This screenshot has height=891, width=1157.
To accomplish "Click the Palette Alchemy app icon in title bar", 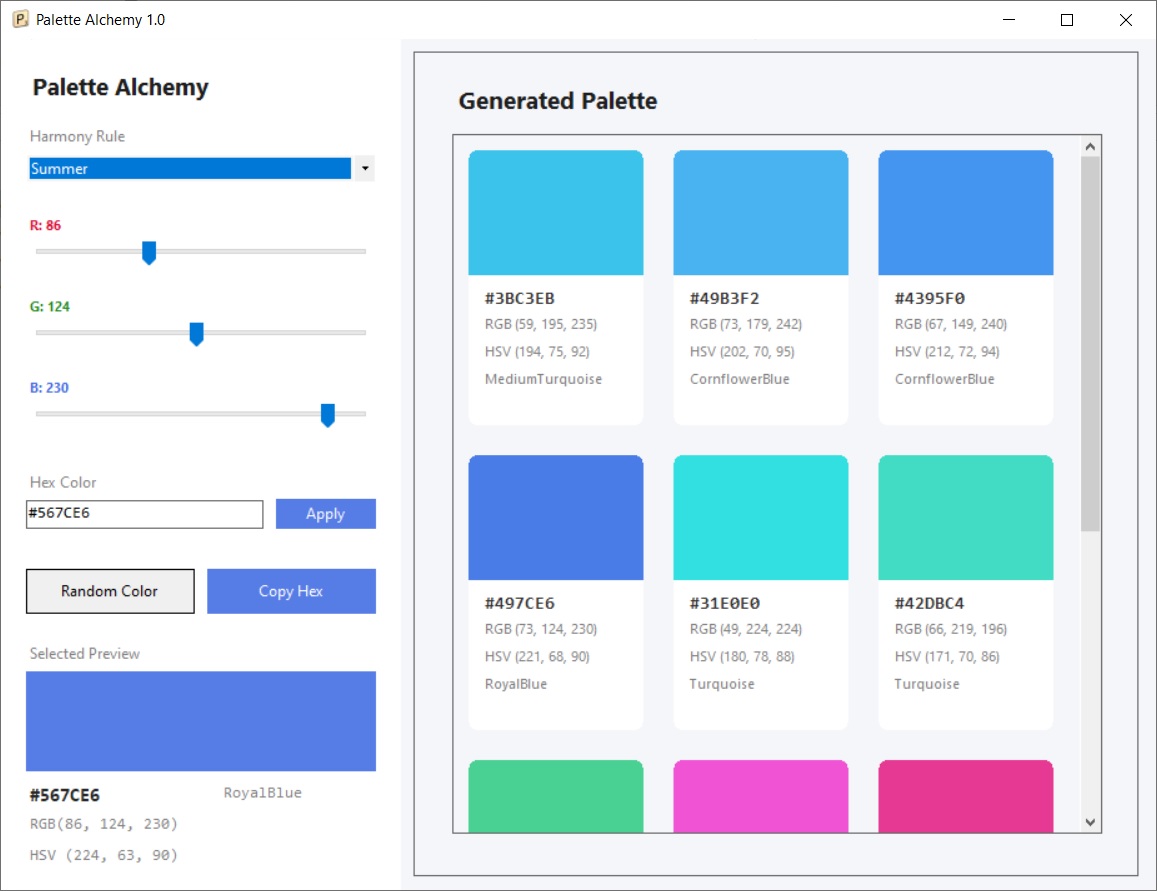I will pyautogui.click(x=21, y=19).
